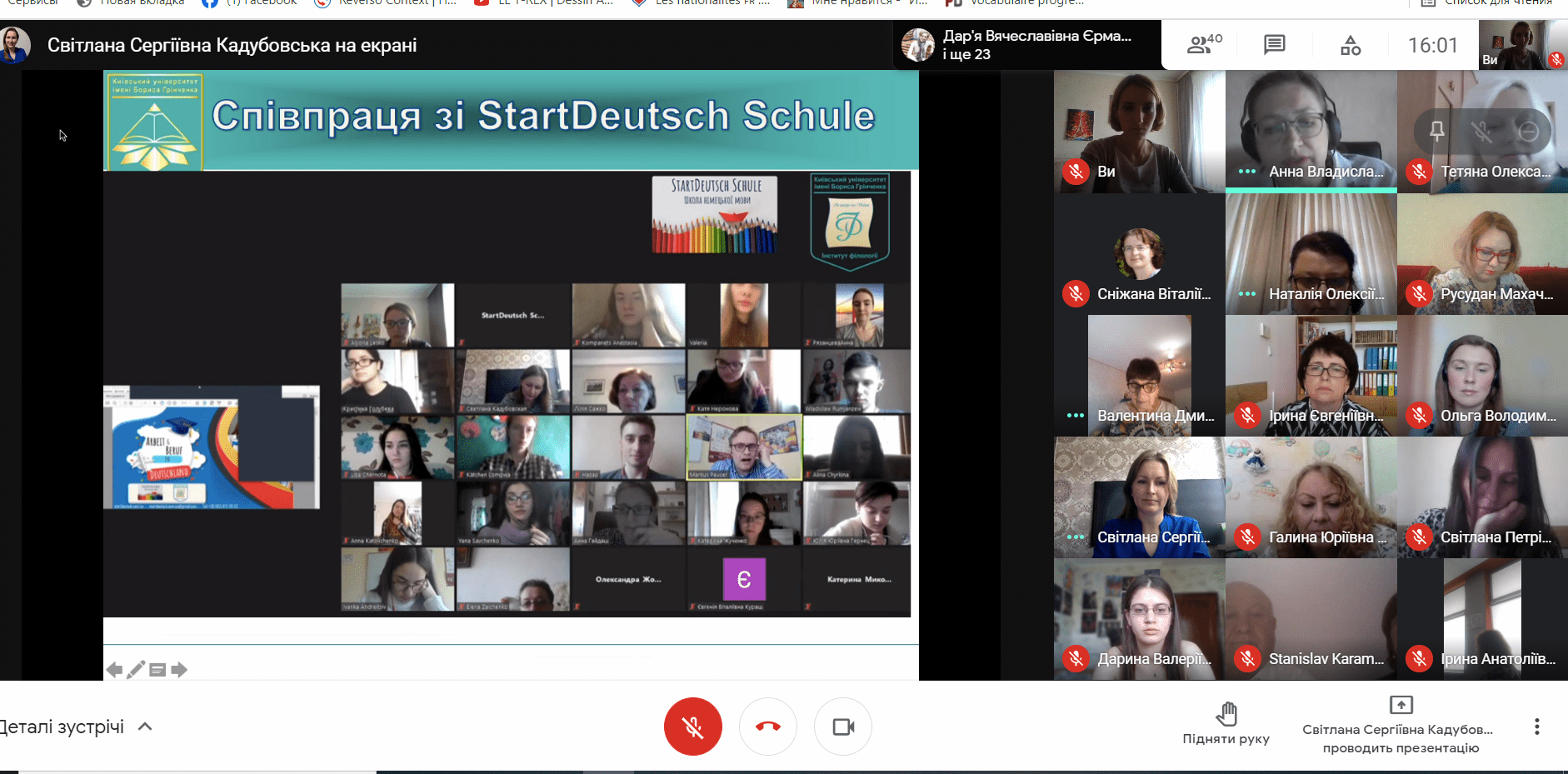Toggle raise hand with Підняти руку

point(1226,723)
